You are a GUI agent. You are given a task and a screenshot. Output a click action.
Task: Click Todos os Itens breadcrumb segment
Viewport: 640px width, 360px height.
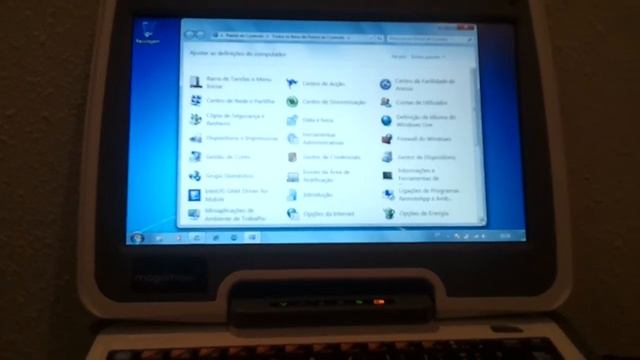coord(307,37)
